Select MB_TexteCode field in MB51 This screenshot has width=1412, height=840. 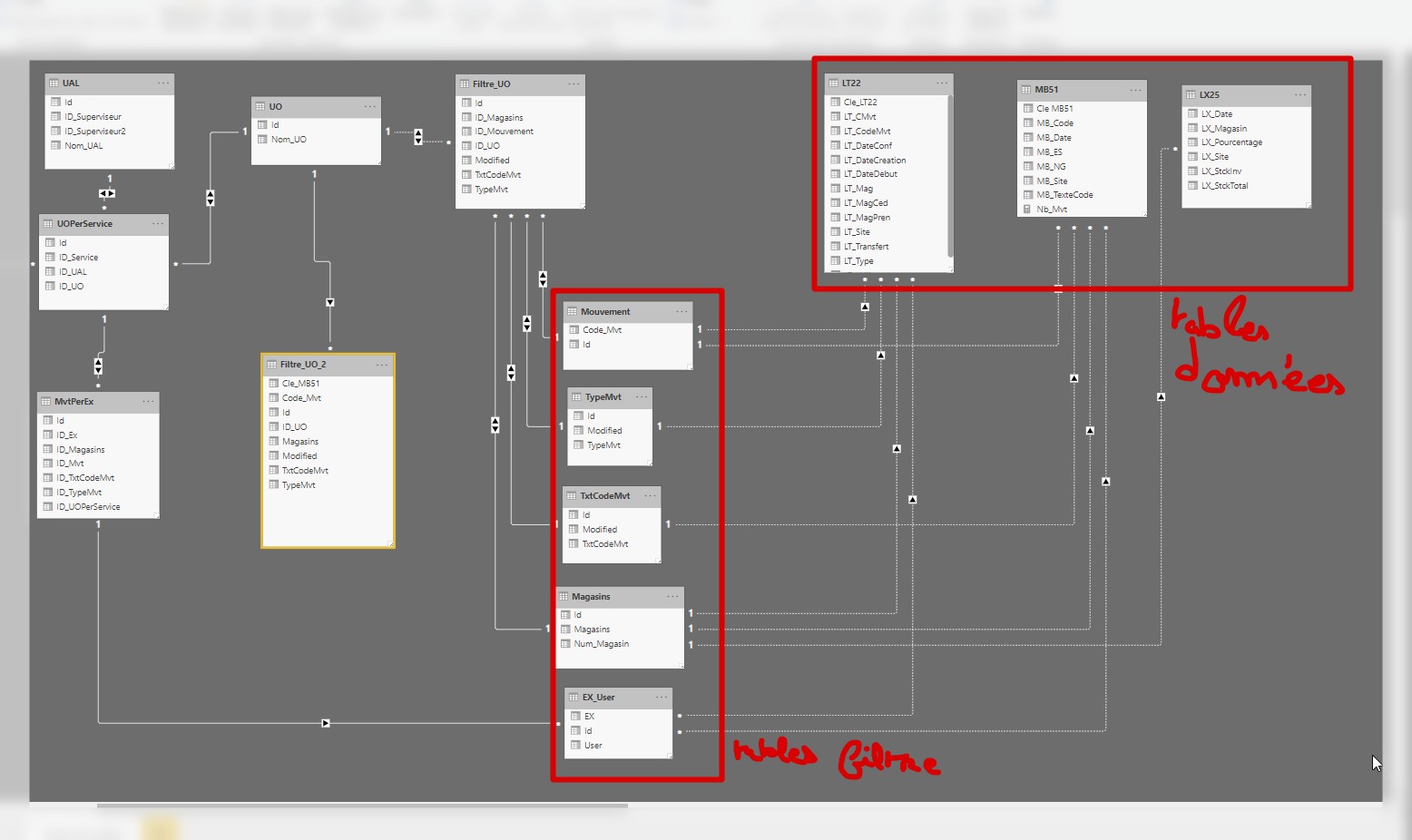[x=1064, y=194]
